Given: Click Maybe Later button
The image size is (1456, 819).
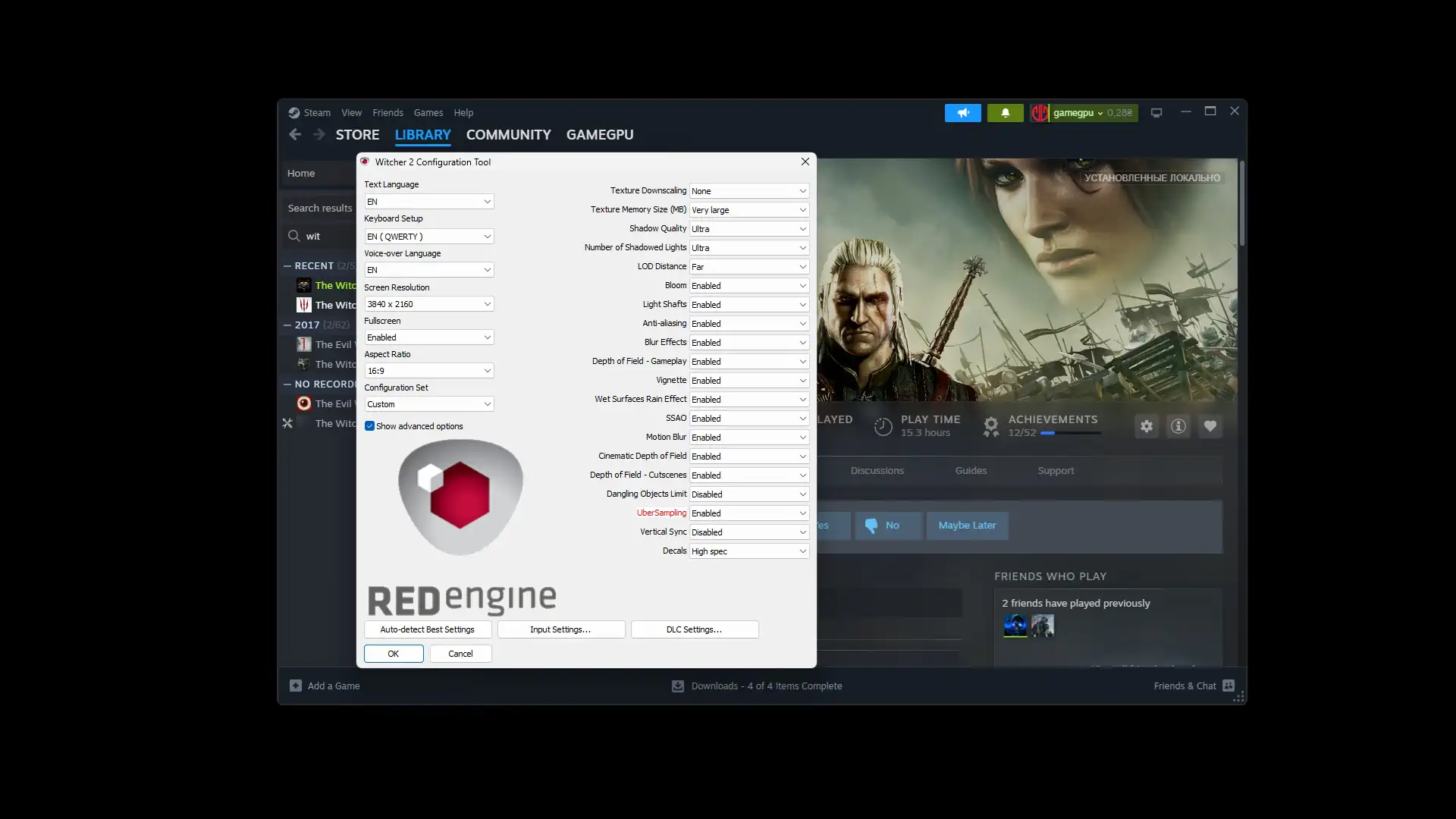Looking at the screenshot, I should (x=967, y=526).
